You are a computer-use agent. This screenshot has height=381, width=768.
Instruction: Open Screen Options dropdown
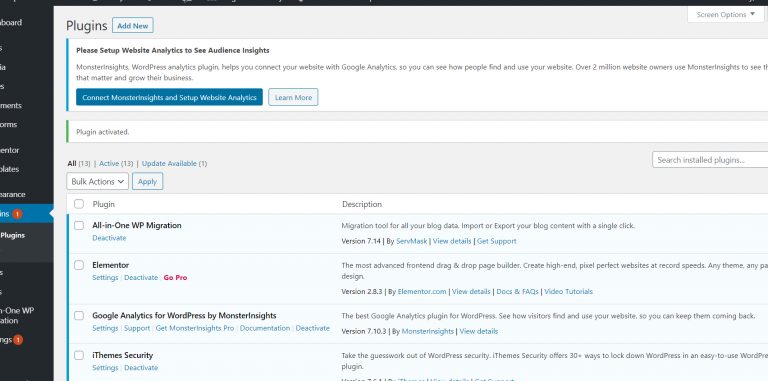725,15
